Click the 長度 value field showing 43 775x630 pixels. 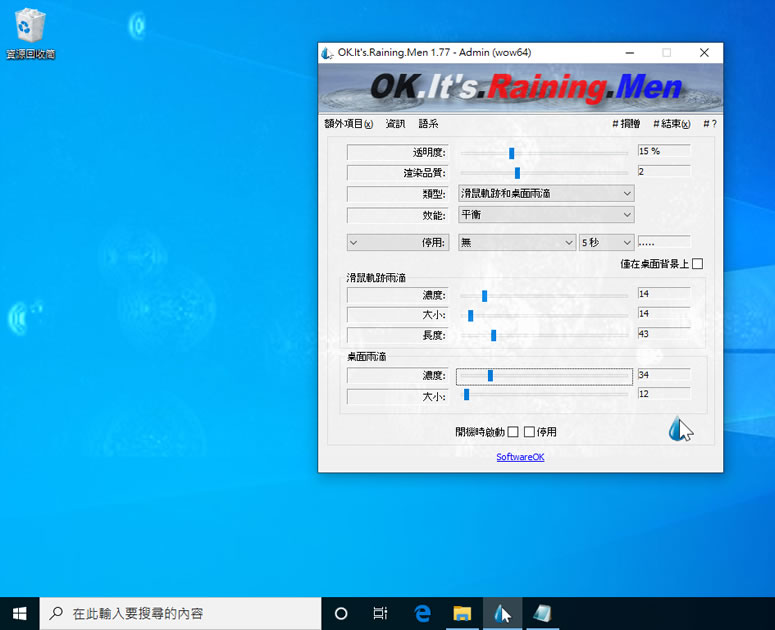(x=664, y=334)
